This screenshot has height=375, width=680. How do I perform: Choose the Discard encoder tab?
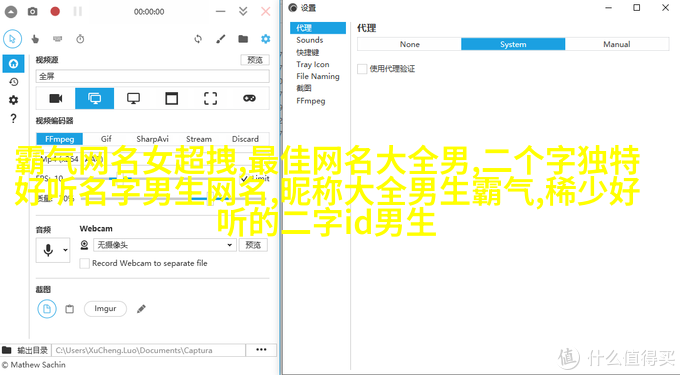245,139
